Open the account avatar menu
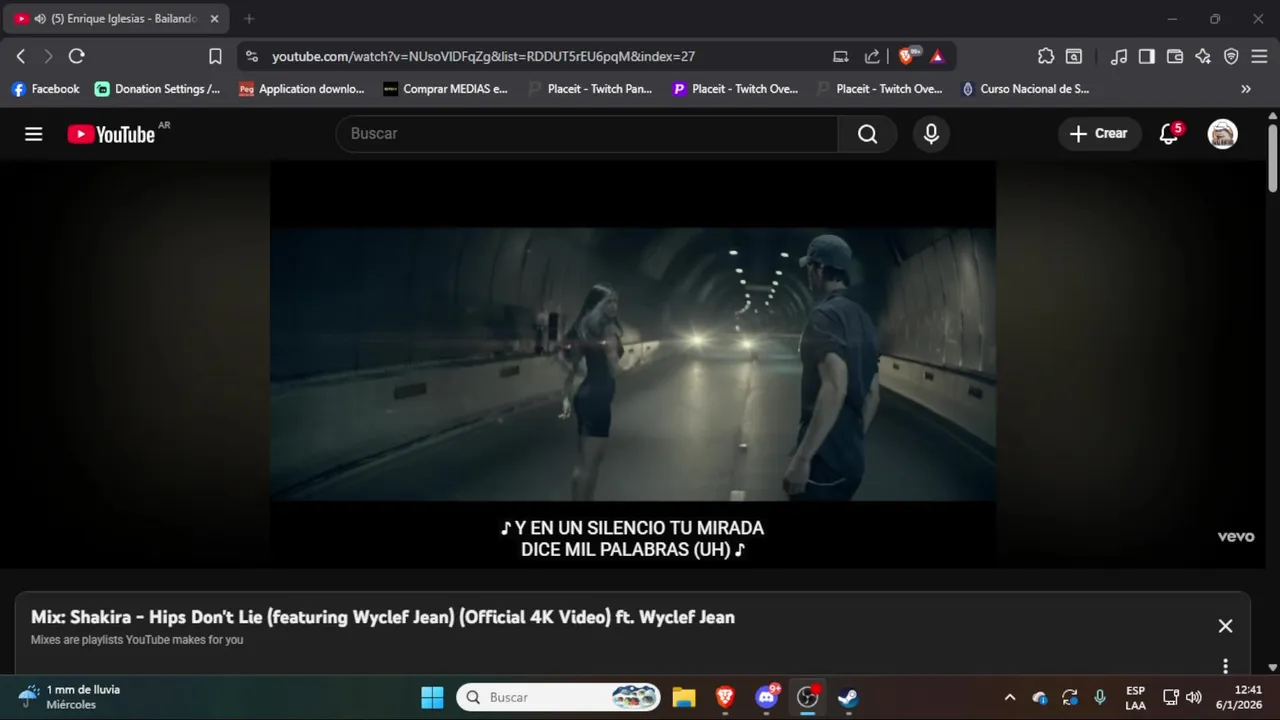The image size is (1280, 720). coord(1222,134)
